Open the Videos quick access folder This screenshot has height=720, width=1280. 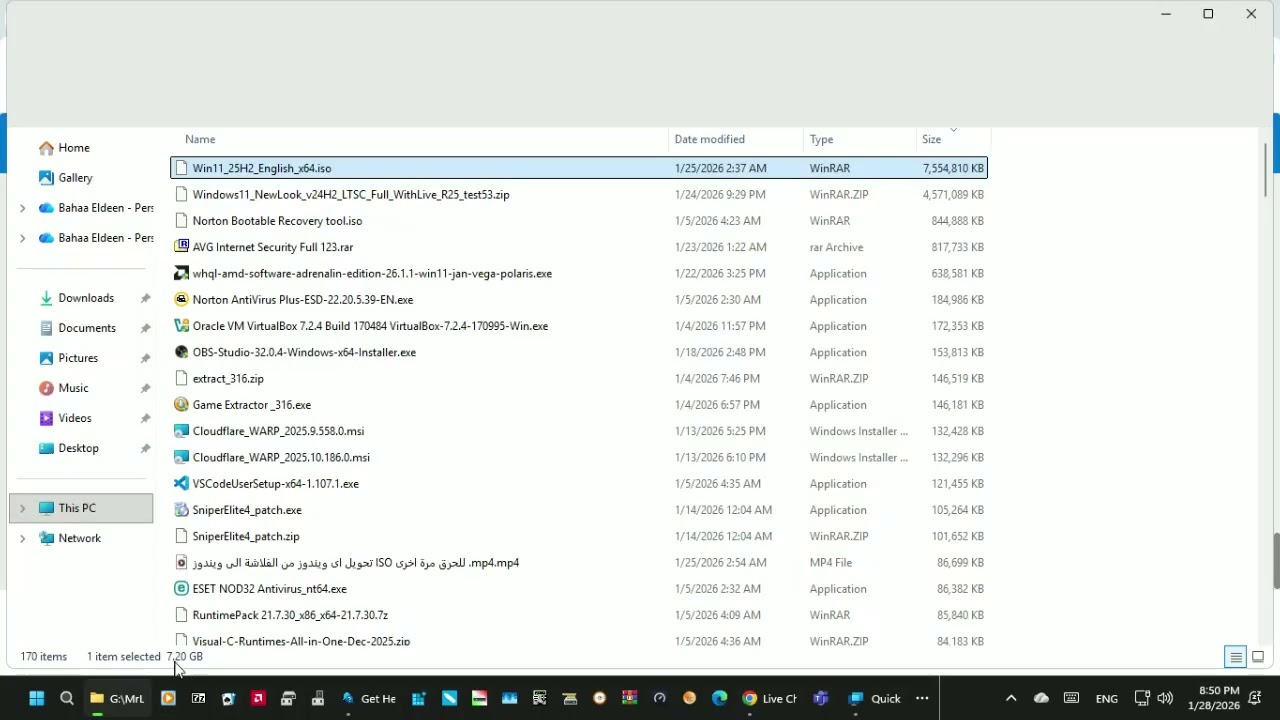click(65, 418)
